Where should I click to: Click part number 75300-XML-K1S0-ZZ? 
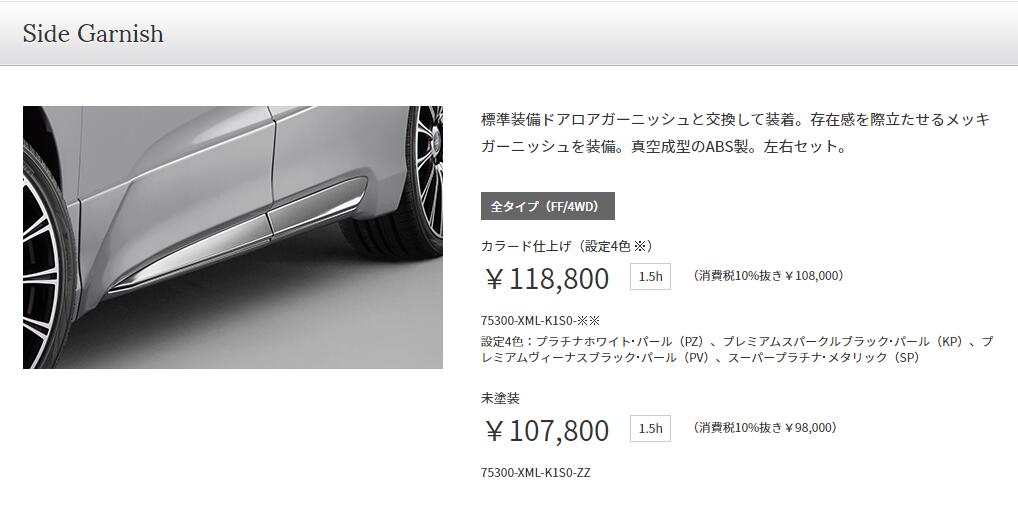pos(536,473)
